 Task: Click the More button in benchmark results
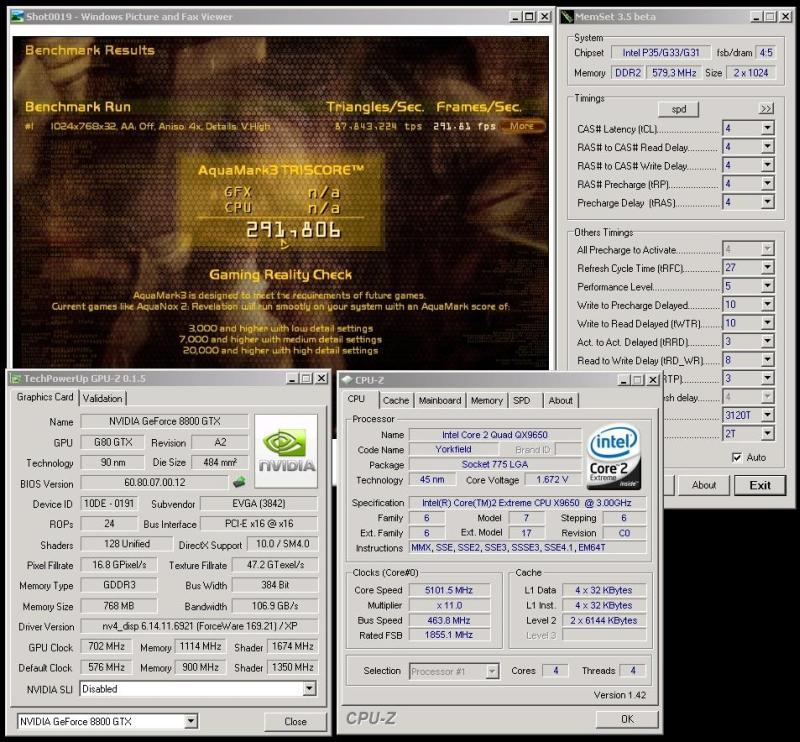coord(521,126)
